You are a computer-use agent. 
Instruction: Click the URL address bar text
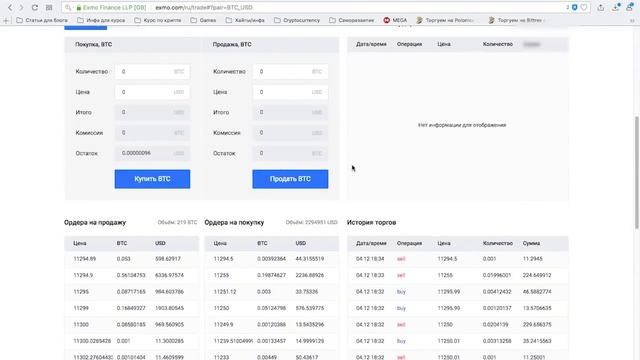coord(204,7)
